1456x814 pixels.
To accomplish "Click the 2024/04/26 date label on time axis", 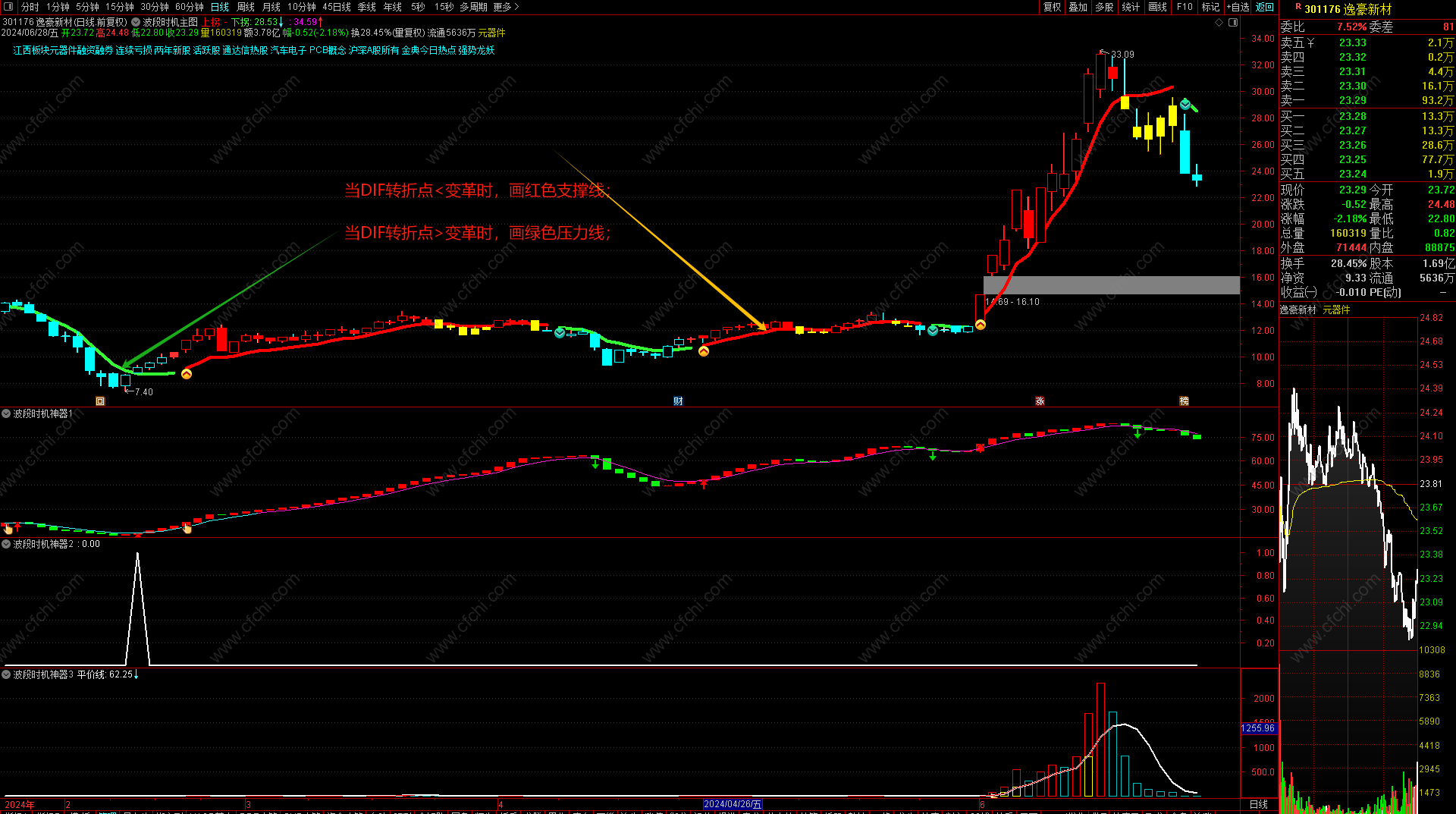I will pyautogui.click(x=733, y=804).
